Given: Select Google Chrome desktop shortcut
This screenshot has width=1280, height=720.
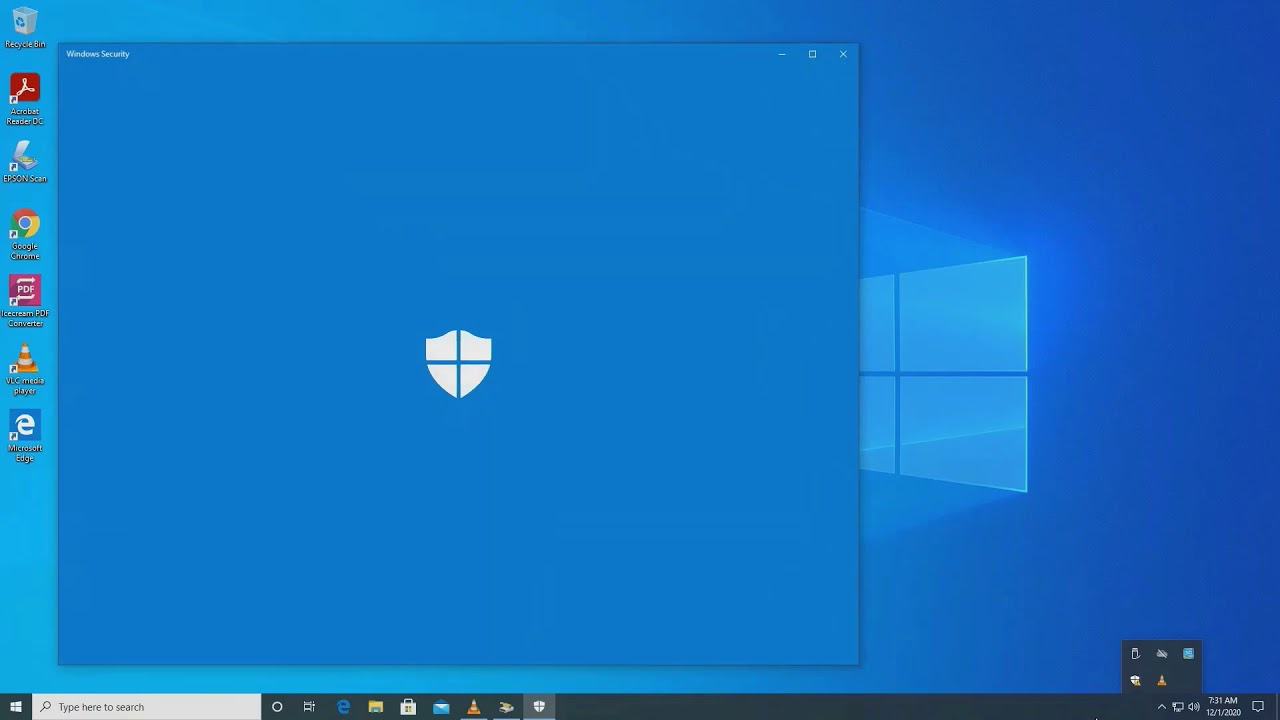Looking at the screenshot, I should click(25, 235).
